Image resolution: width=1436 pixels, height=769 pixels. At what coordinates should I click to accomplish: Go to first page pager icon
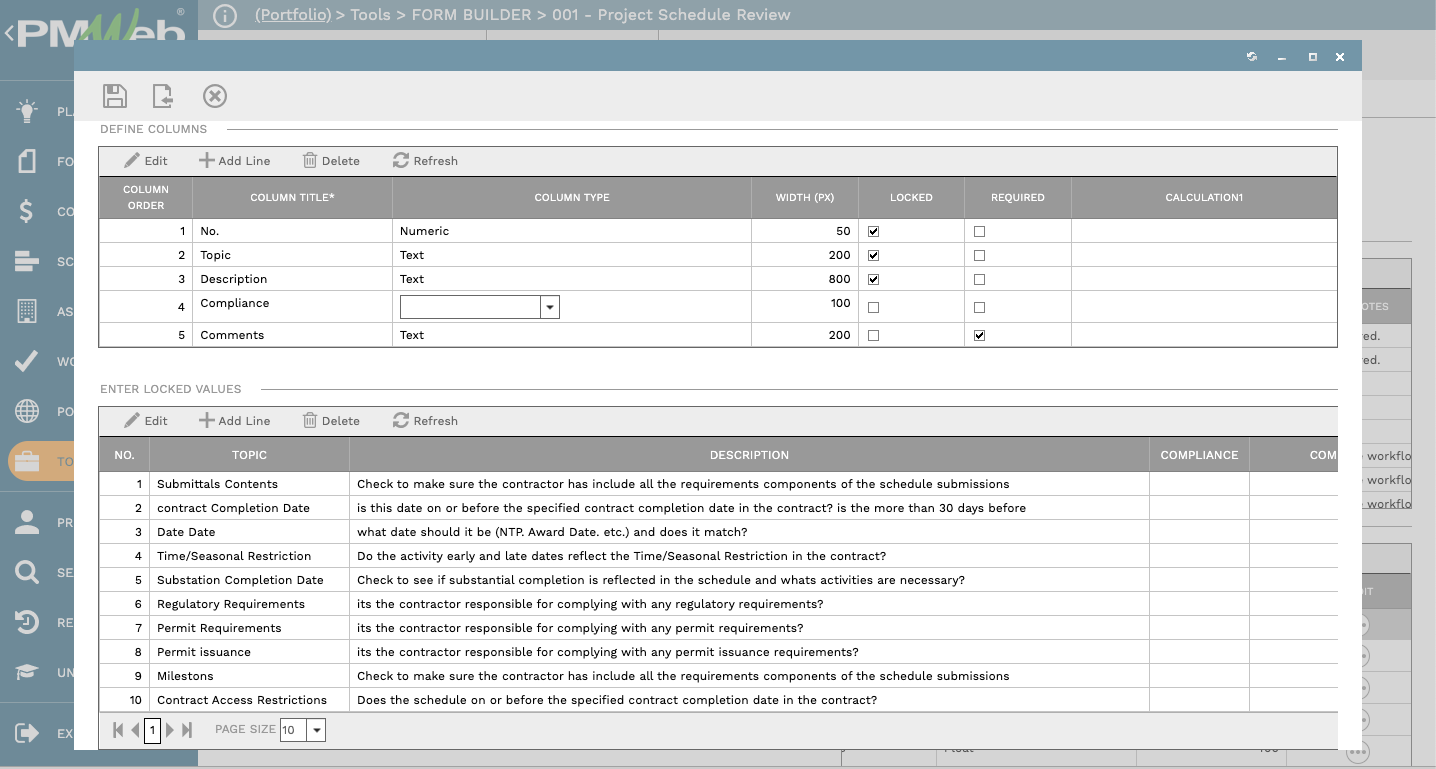tap(118, 730)
